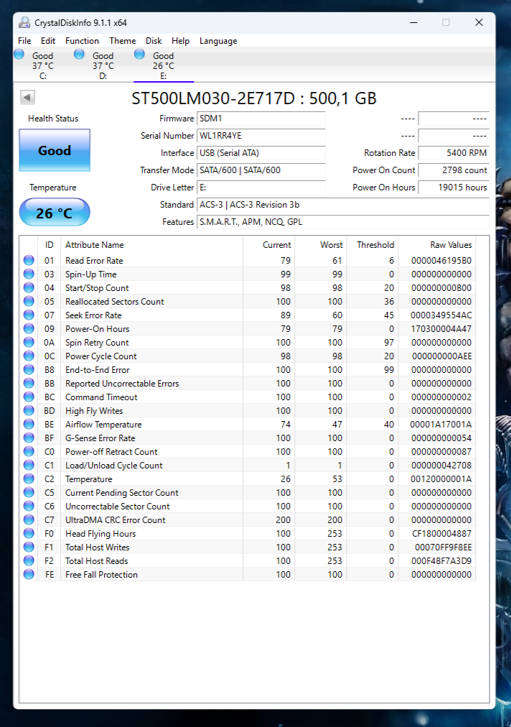Select the Temperature attribute row C2
The height and width of the screenshot is (727, 511).
tap(249, 479)
